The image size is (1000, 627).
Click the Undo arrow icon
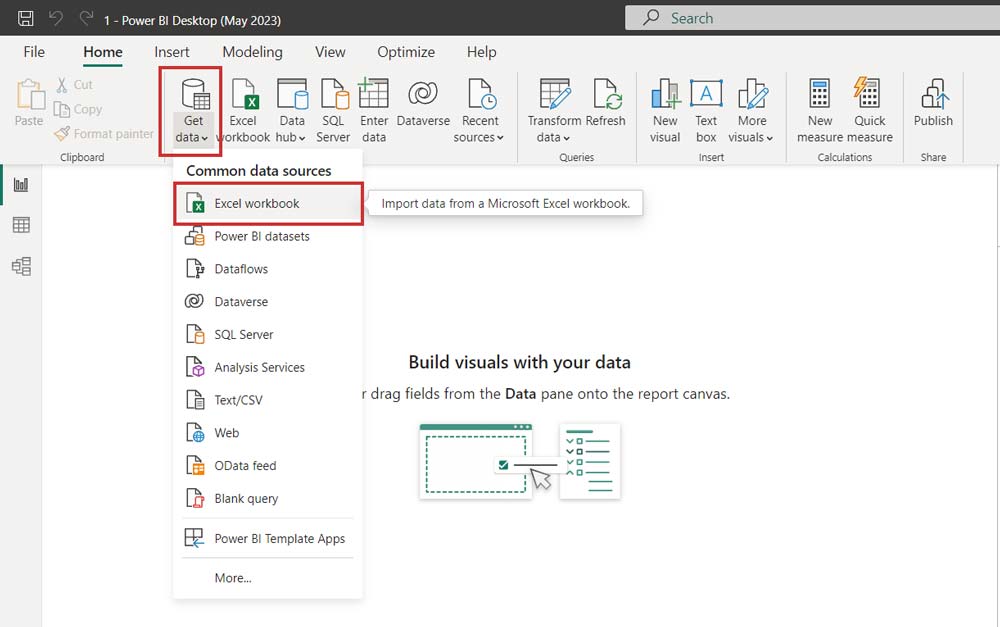56,18
